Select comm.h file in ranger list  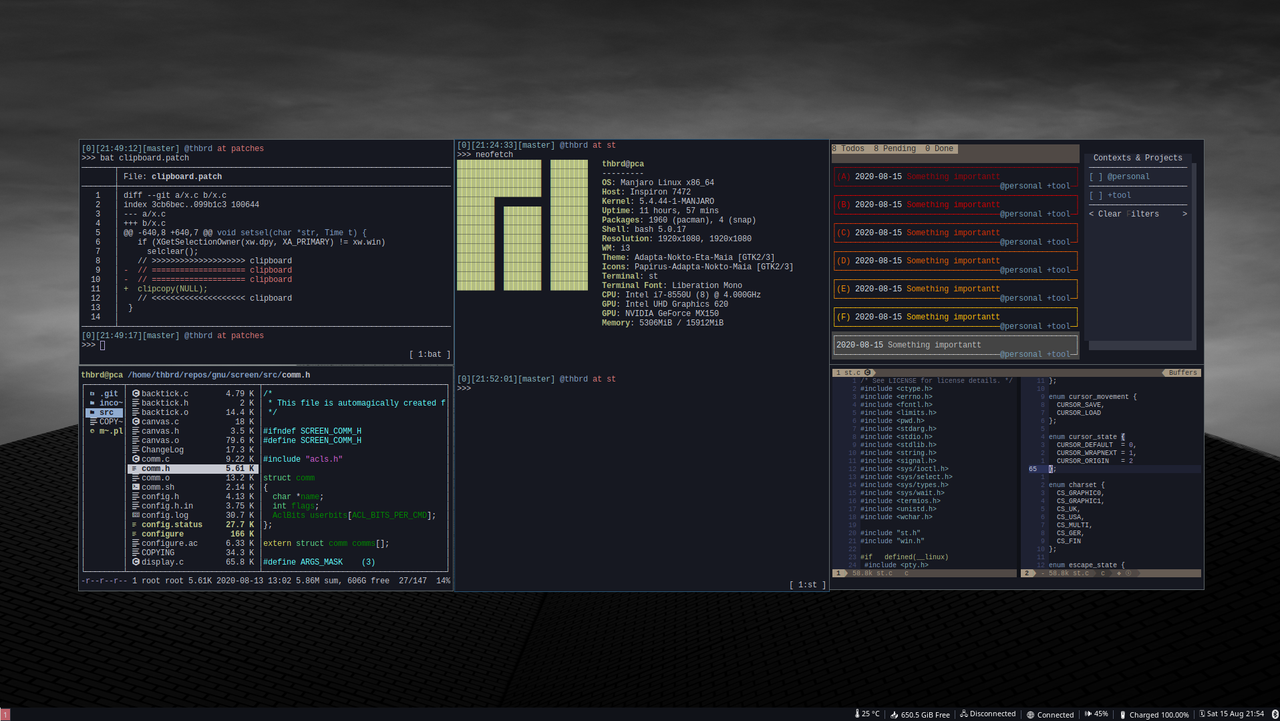(193, 468)
